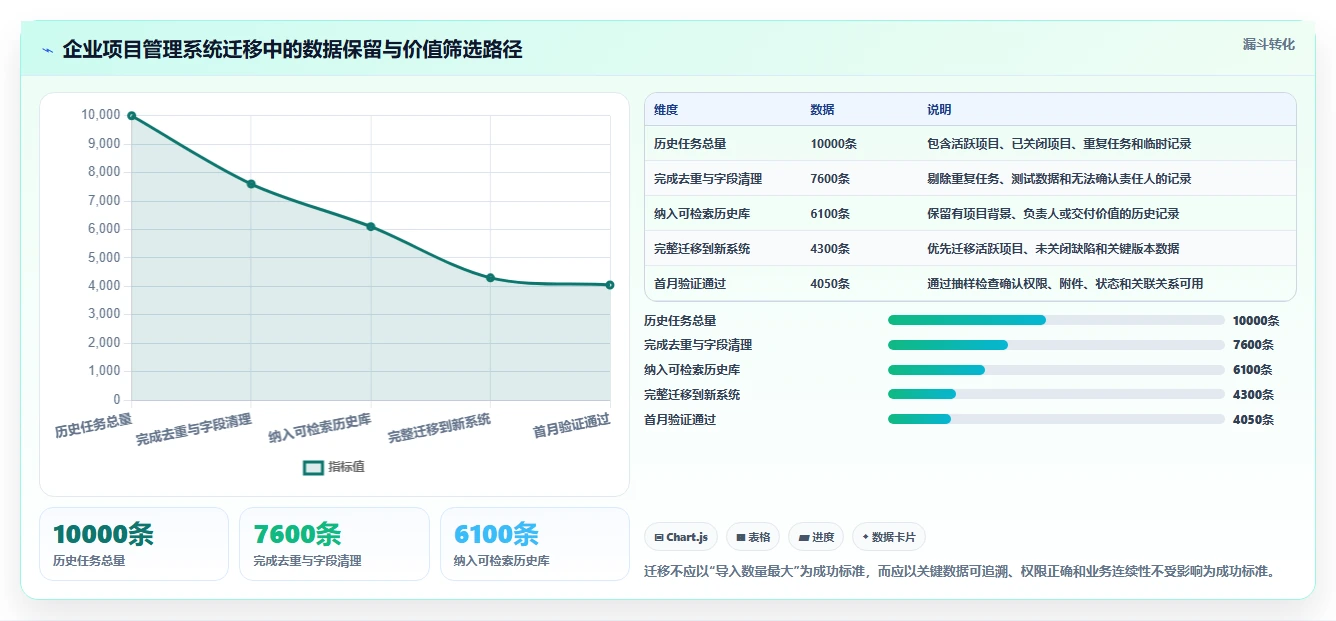1336x621 pixels.
Task: Click description starting 剔除重复任务
Action: pos(1059,179)
